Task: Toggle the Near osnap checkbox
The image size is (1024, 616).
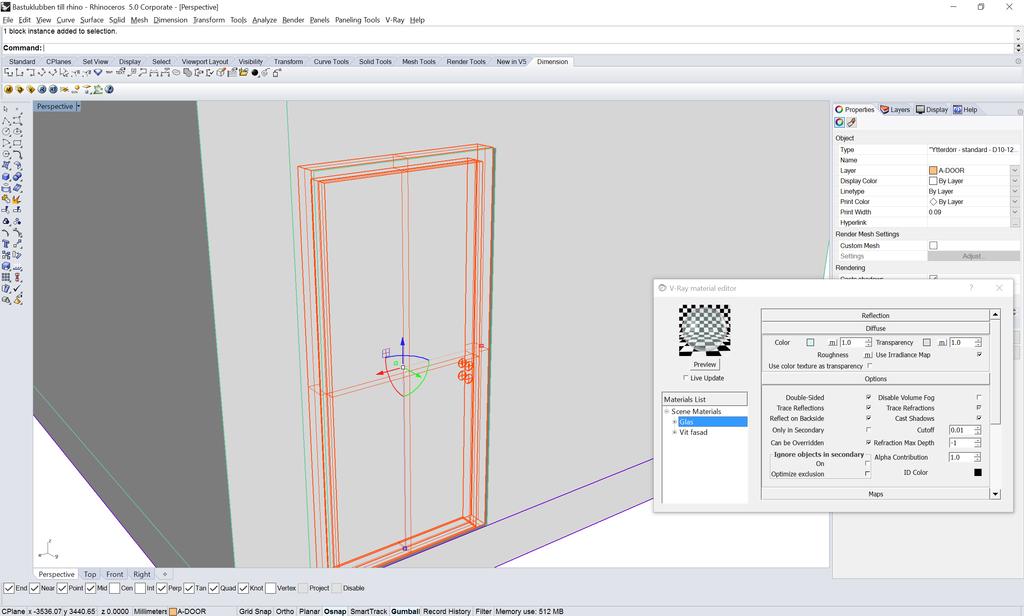Action: [35, 588]
